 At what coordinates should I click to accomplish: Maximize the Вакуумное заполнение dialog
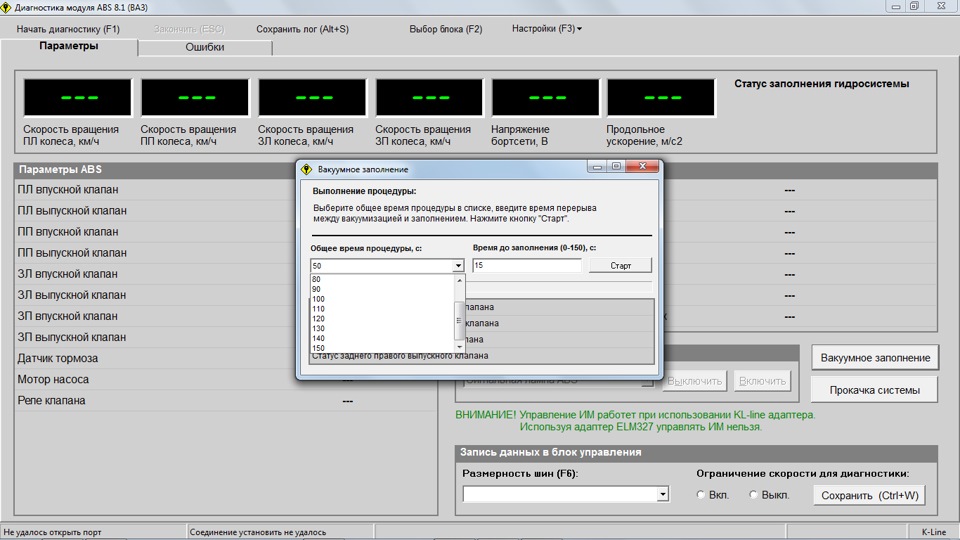point(616,166)
